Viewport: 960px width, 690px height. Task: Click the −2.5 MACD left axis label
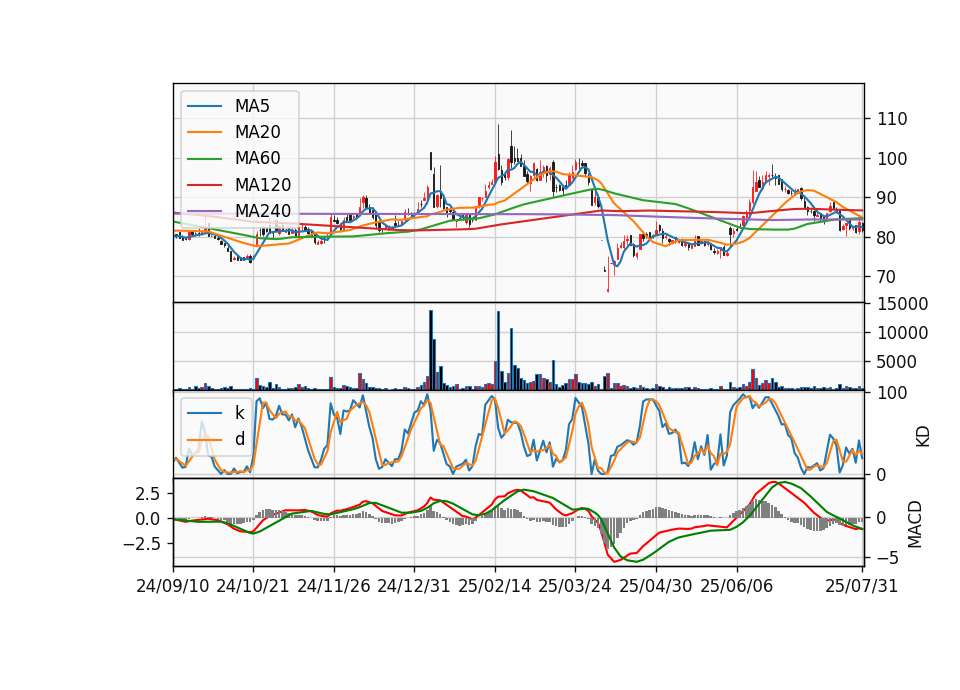[x=142, y=544]
